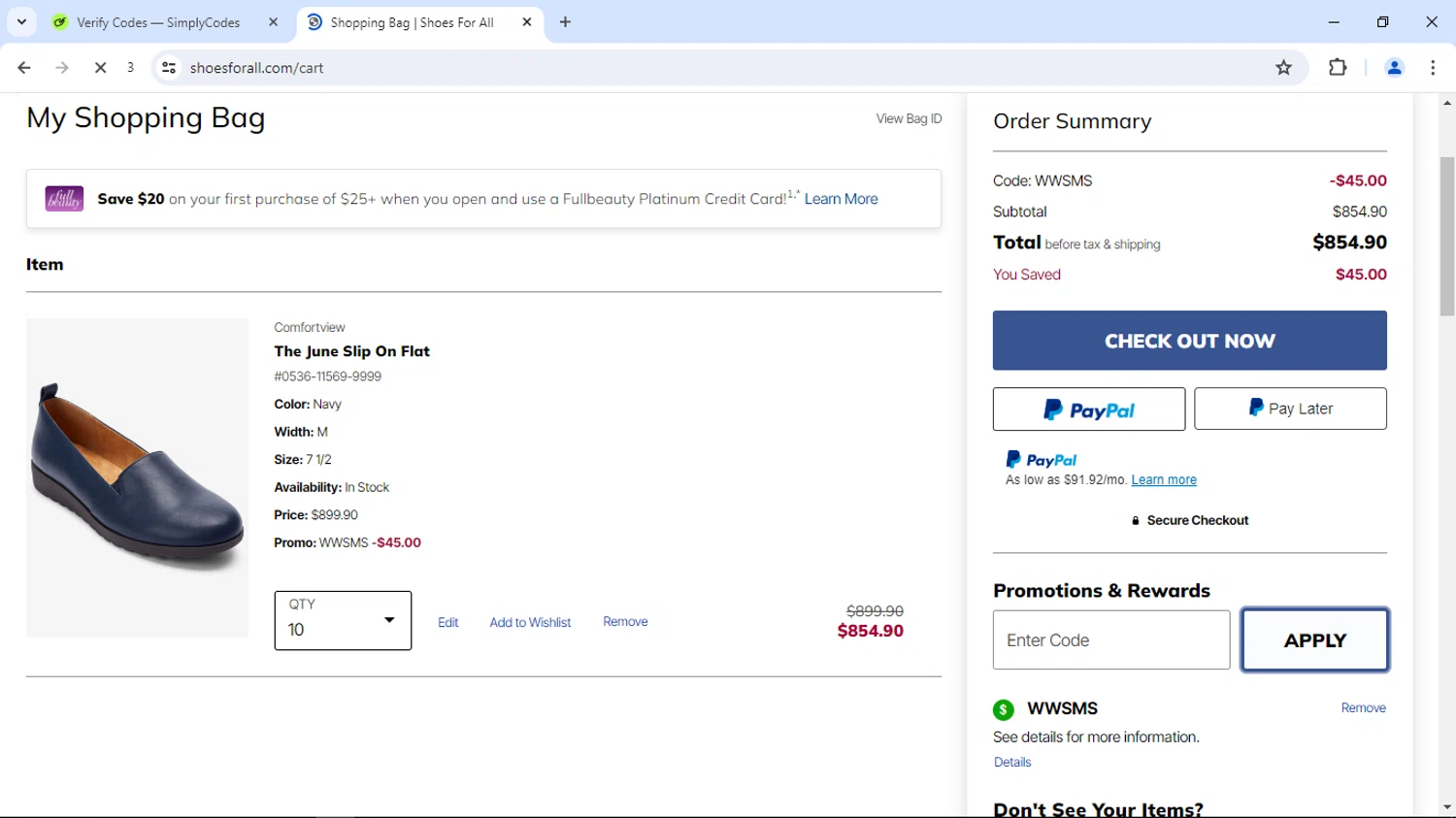The width and height of the screenshot is (1456, 818).
Task: Pay with the PayPal button
Action: click(x=1088, y=409)
